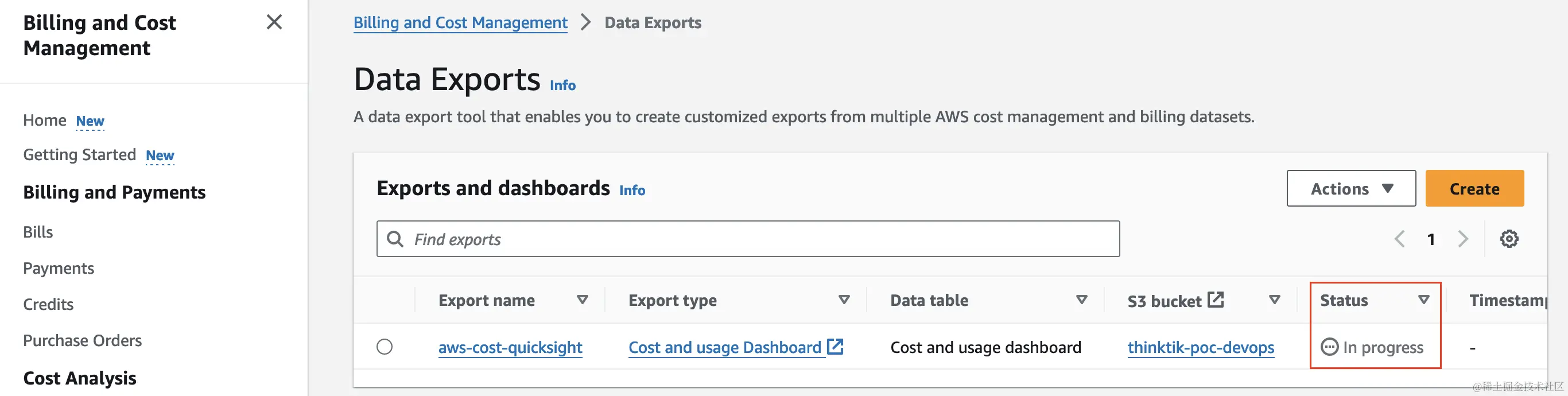Open Purchase Orders in the sidebar
This screenshot has height=396, width=1568.
pyautogui.click(x=82, y=341)
